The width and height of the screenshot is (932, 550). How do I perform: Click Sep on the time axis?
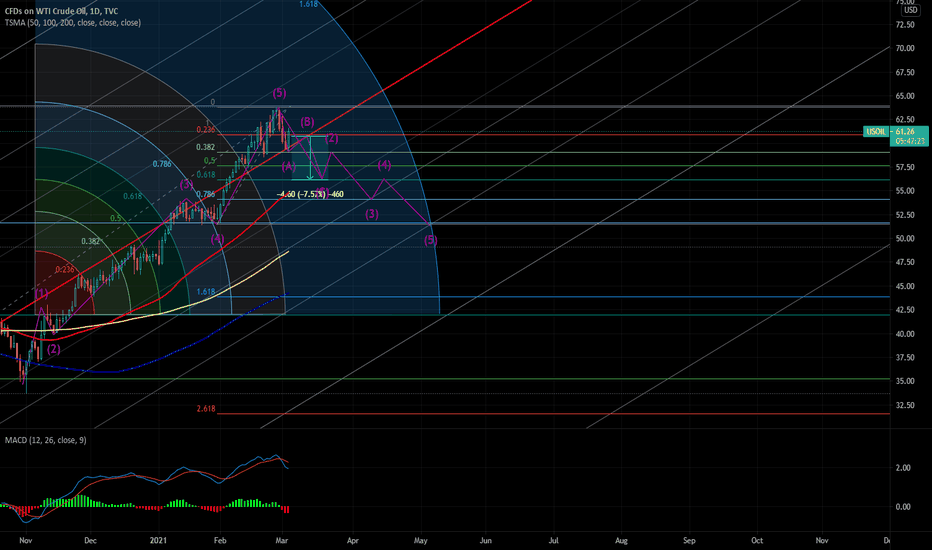pos(689,540)
